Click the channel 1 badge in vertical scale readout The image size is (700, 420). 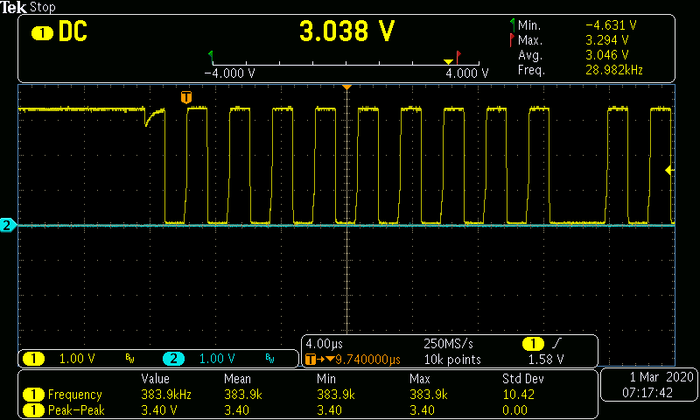[x=33, y=358]
